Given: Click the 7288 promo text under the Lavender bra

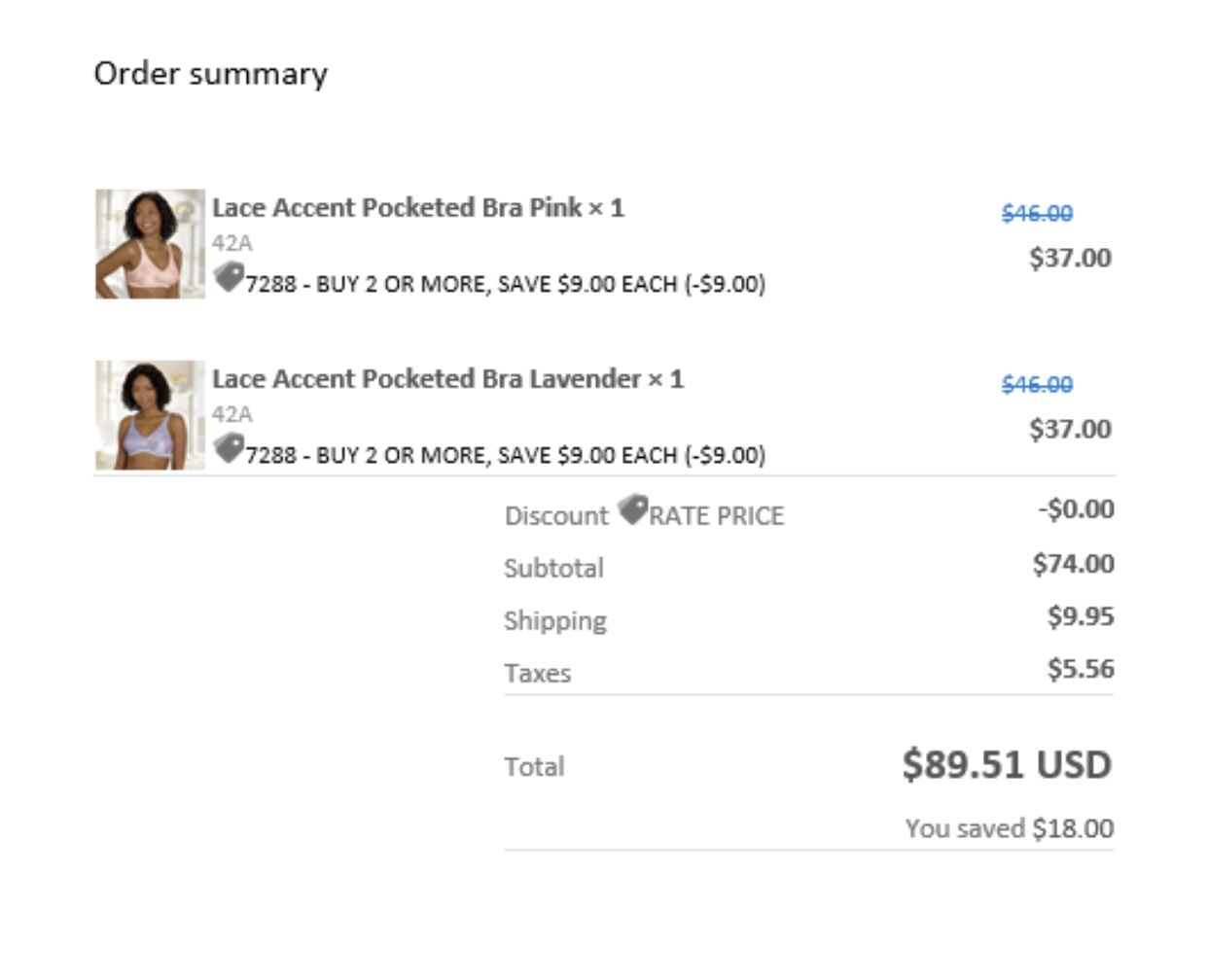Looking at the screenshot, I should (505, 456).
